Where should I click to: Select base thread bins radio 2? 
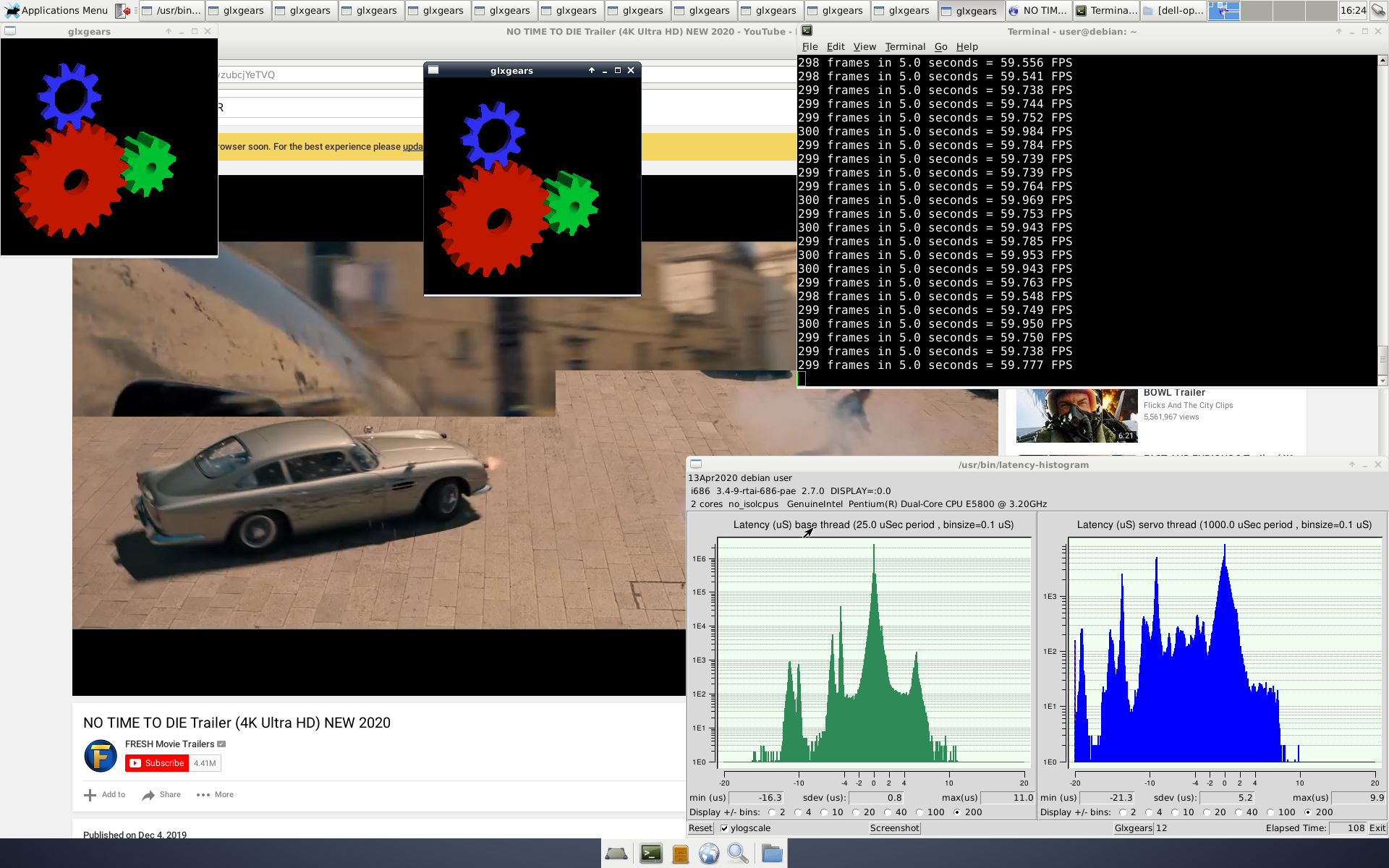tap(772, 812)
